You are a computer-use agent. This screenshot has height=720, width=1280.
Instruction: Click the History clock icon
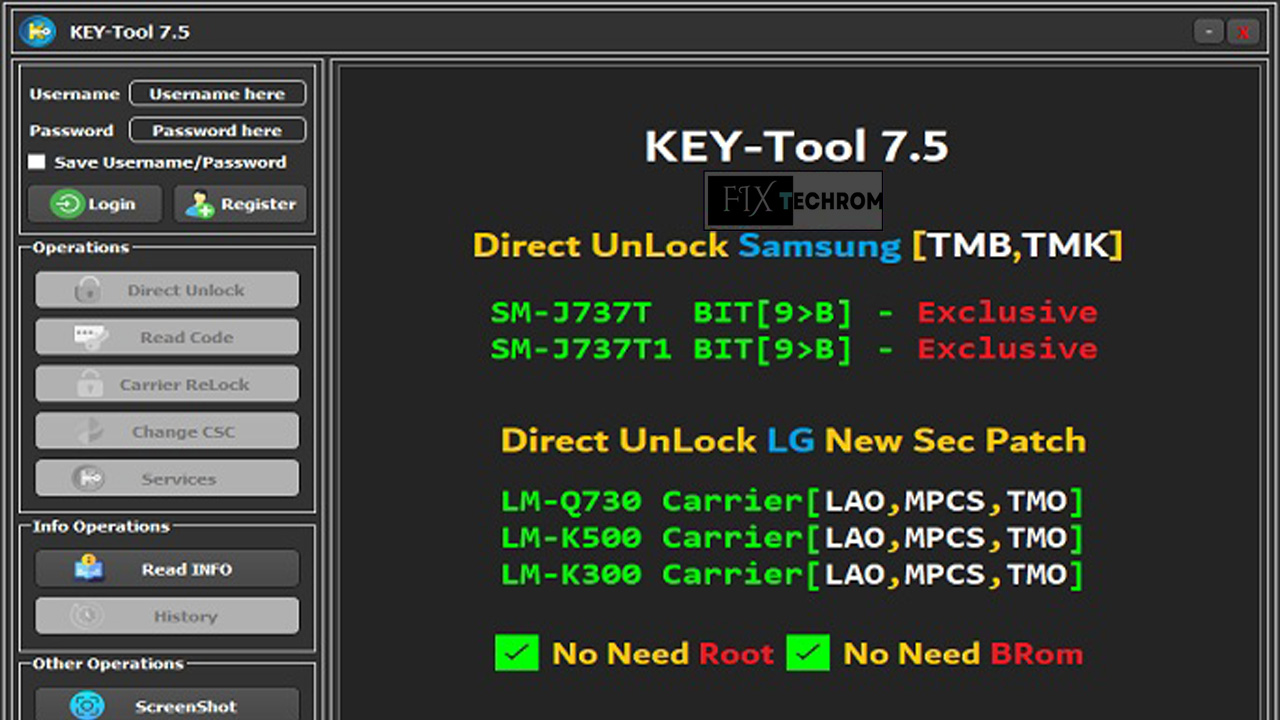[x=87, y=616]
